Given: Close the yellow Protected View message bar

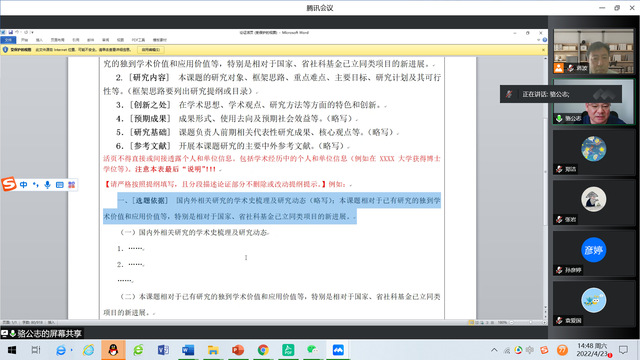Looking at the screenshot, I should [x=543, y=50].
